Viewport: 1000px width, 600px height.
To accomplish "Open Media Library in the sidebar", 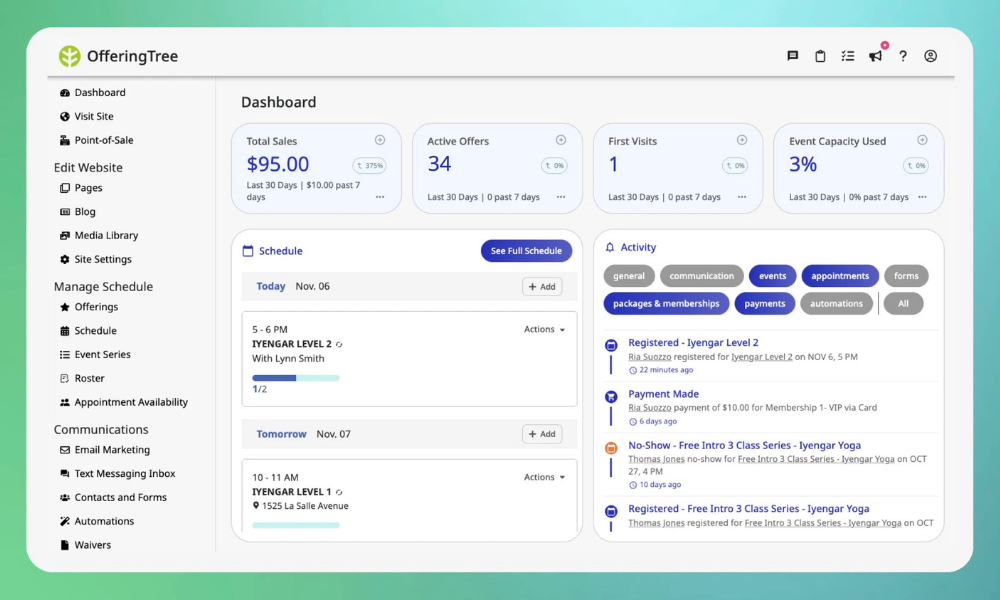I will pyautogui.click(x=99, y=235).
